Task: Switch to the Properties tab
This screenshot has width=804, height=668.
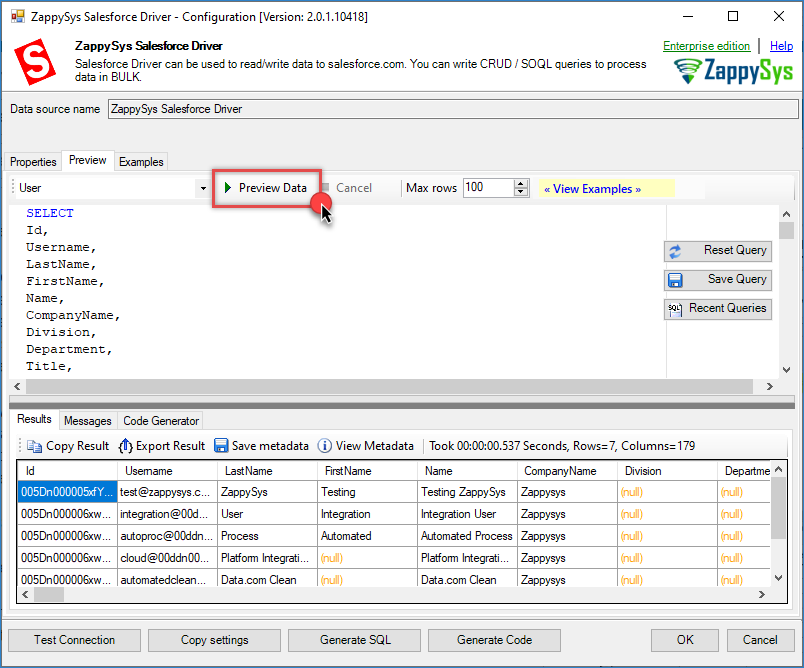Action: (x=33, y=161)
